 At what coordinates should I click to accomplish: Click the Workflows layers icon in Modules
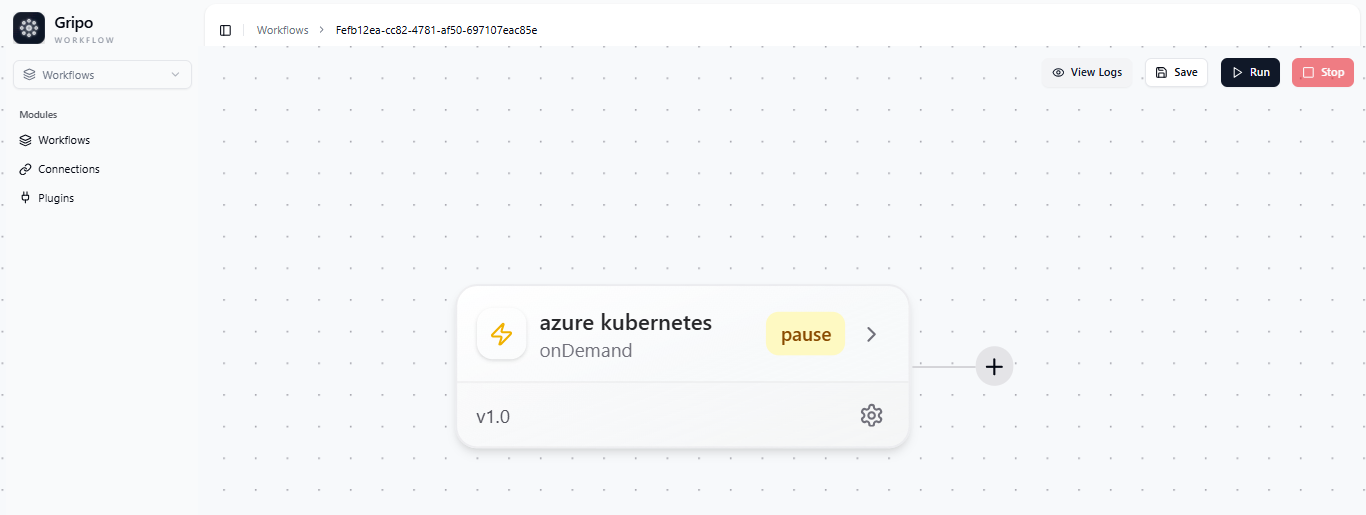click(26, 140)
